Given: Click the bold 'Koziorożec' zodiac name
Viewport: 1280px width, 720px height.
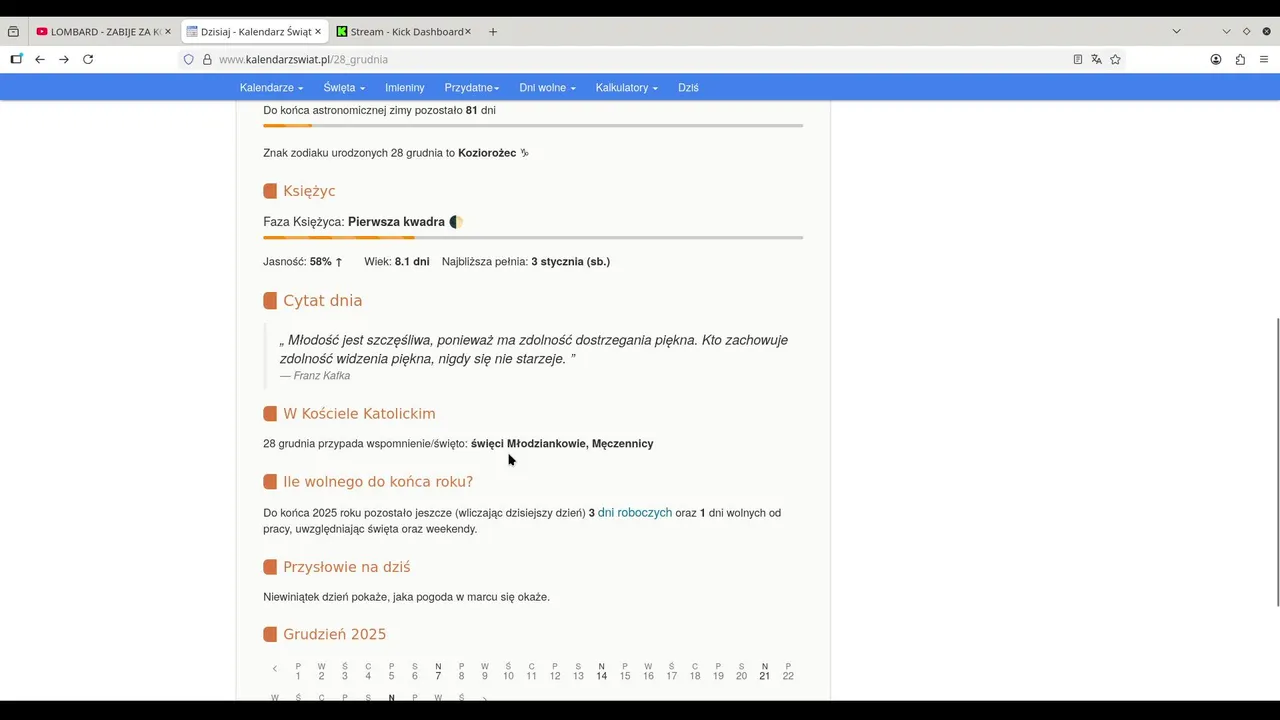Looking at the screenshot, I should pyautogui.click(x=487, y=153).
